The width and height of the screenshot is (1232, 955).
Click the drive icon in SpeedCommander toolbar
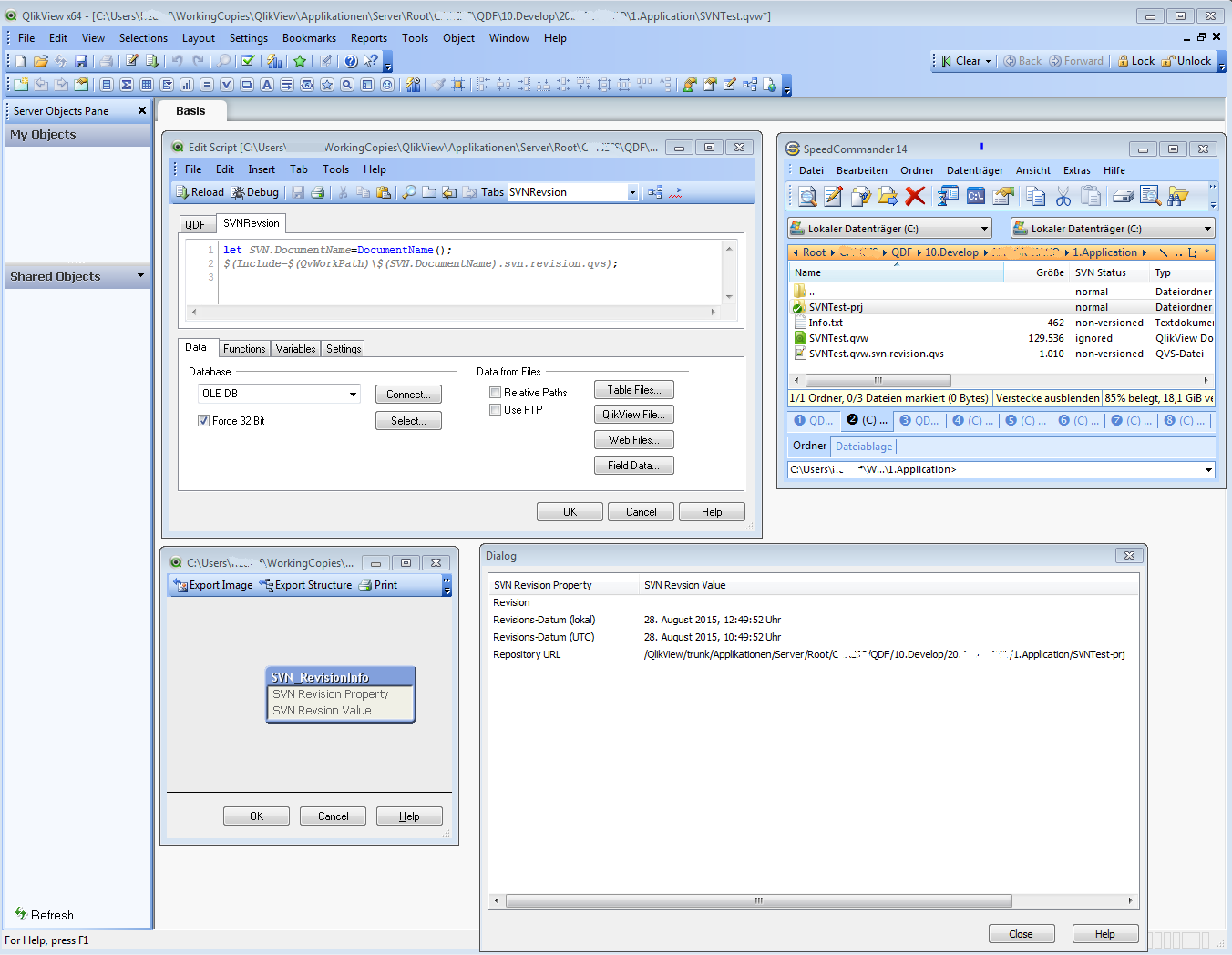pyautogui.click(x=1124, y=196)
